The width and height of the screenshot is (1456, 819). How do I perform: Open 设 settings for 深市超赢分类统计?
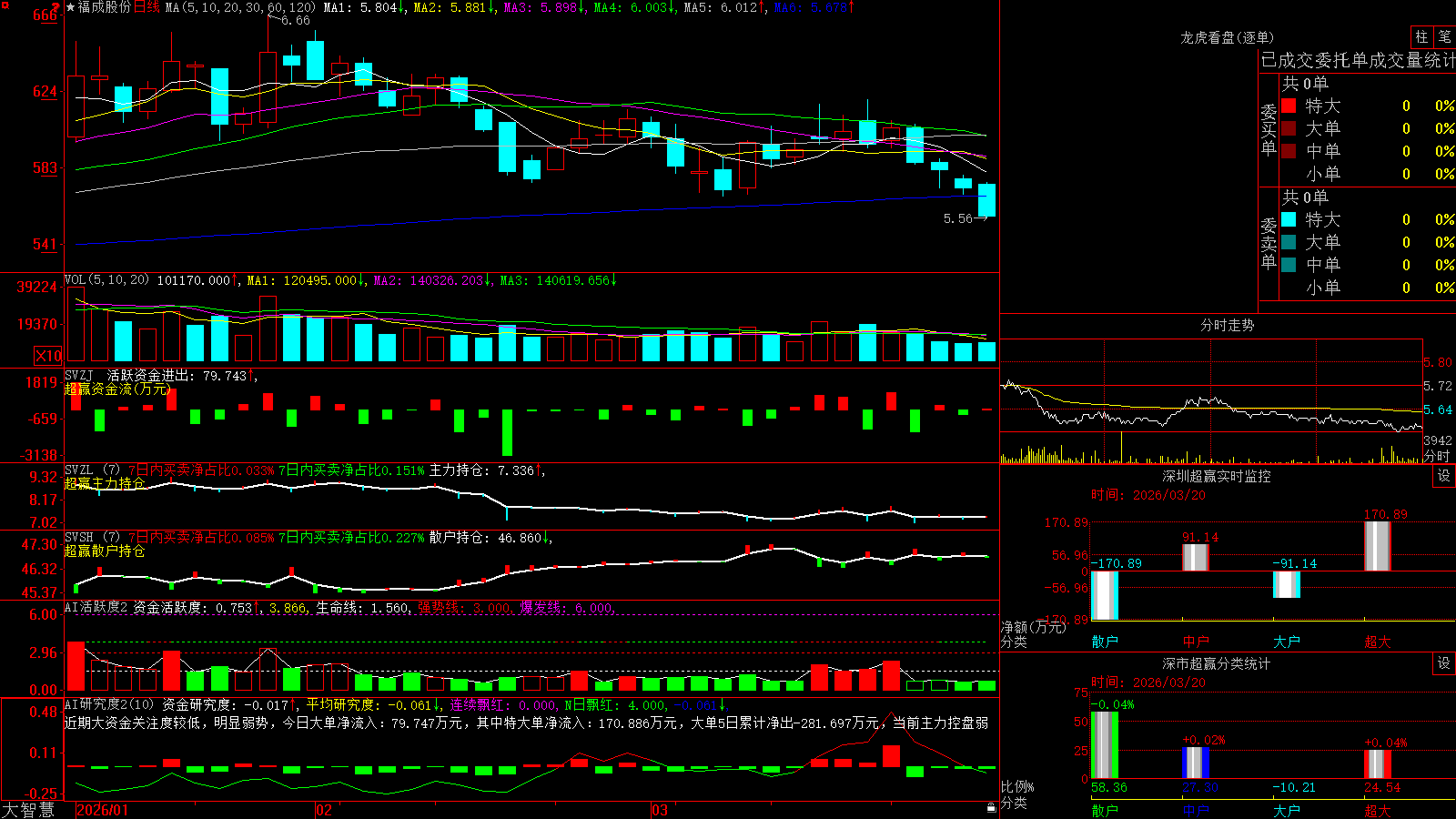coord(1444,663)
